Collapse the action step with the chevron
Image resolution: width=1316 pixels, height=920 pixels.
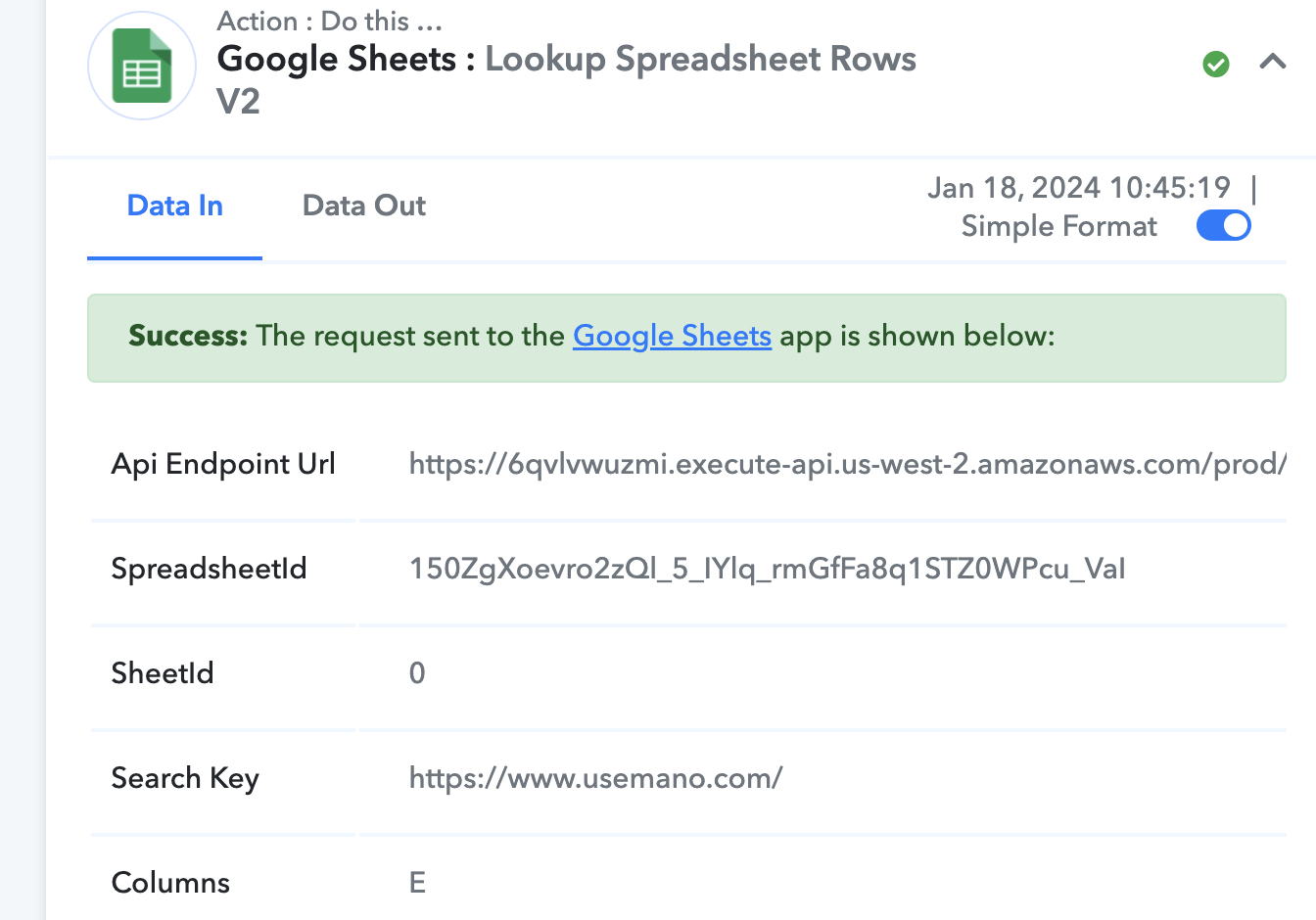[x=1272, y=63]
